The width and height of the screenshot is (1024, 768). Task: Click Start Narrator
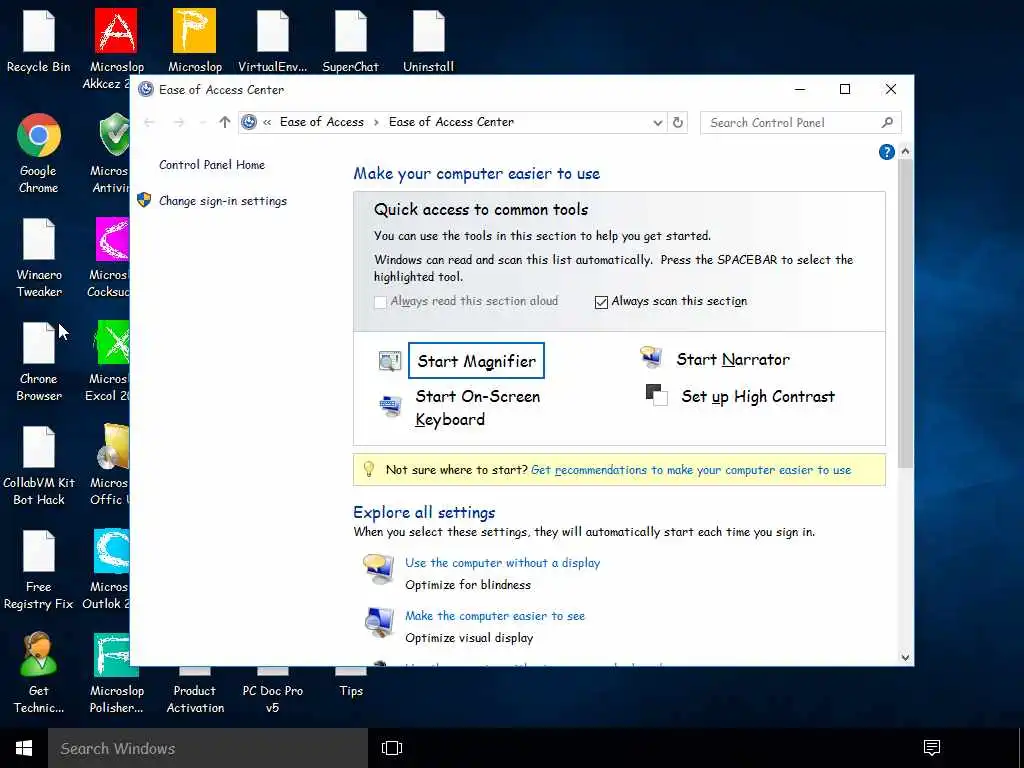coord(733,359)
